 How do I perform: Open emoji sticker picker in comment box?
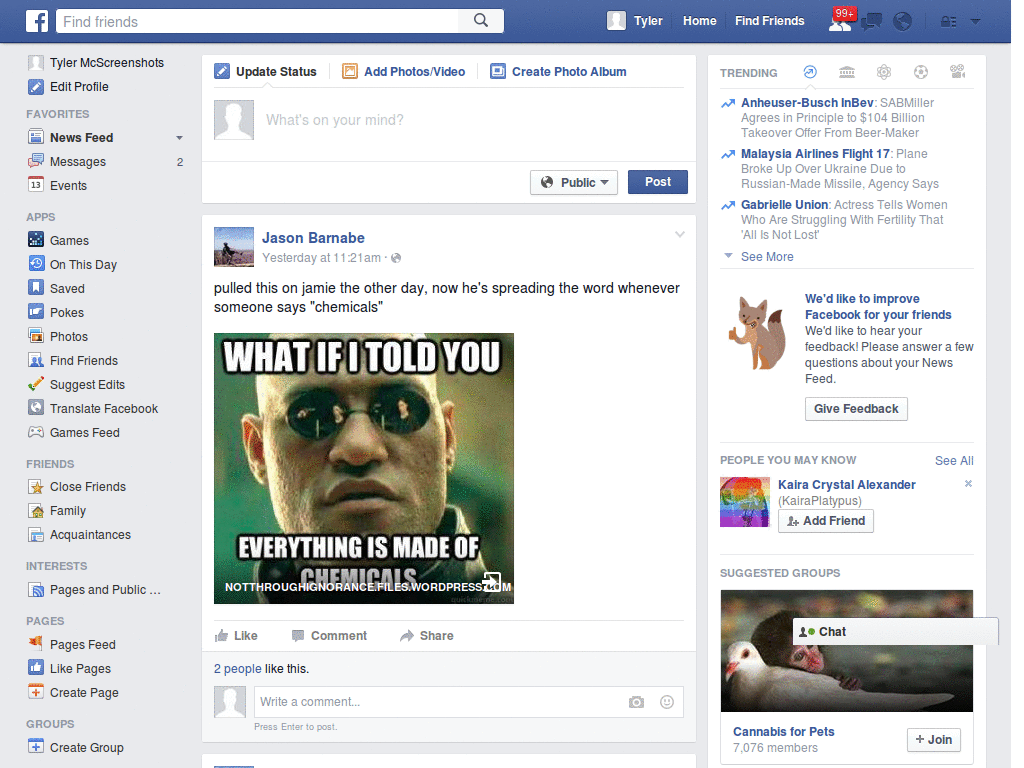tap(667, 702)
